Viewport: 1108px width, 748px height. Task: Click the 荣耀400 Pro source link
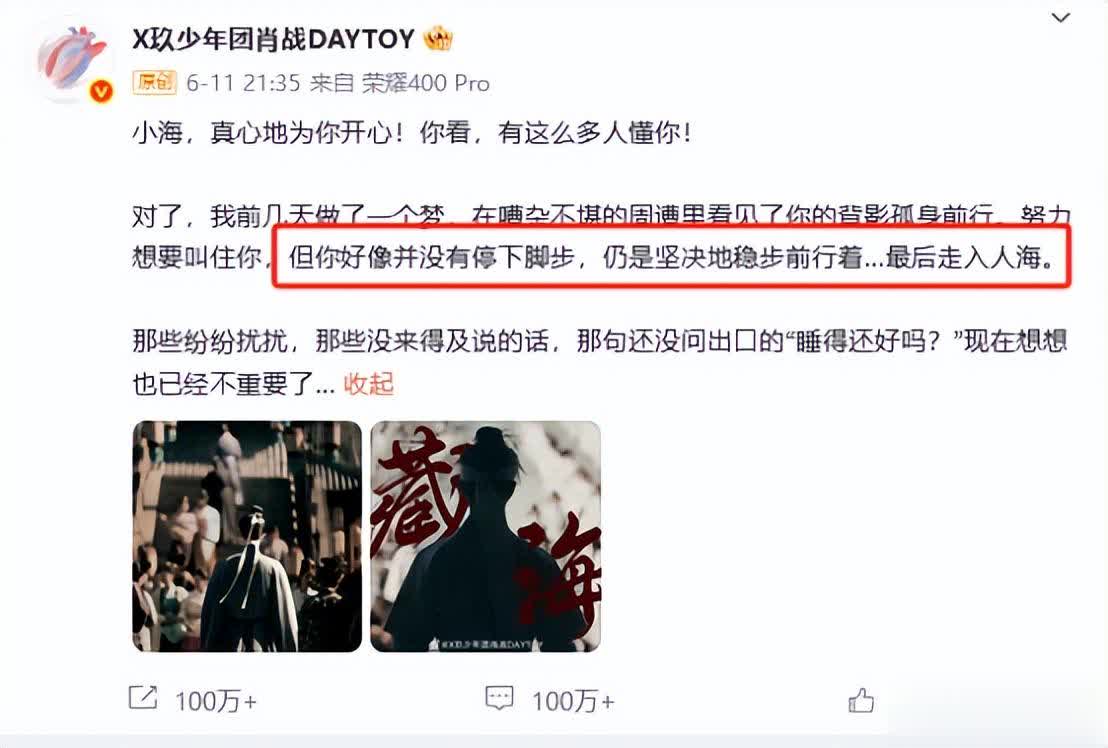425,83
